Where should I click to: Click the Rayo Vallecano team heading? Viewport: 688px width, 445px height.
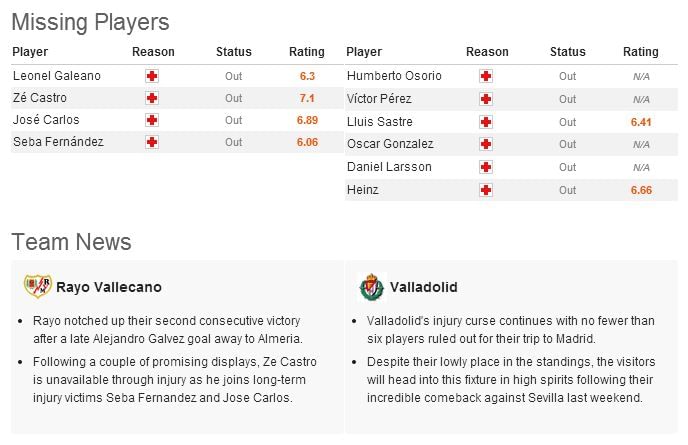(109, 287)
